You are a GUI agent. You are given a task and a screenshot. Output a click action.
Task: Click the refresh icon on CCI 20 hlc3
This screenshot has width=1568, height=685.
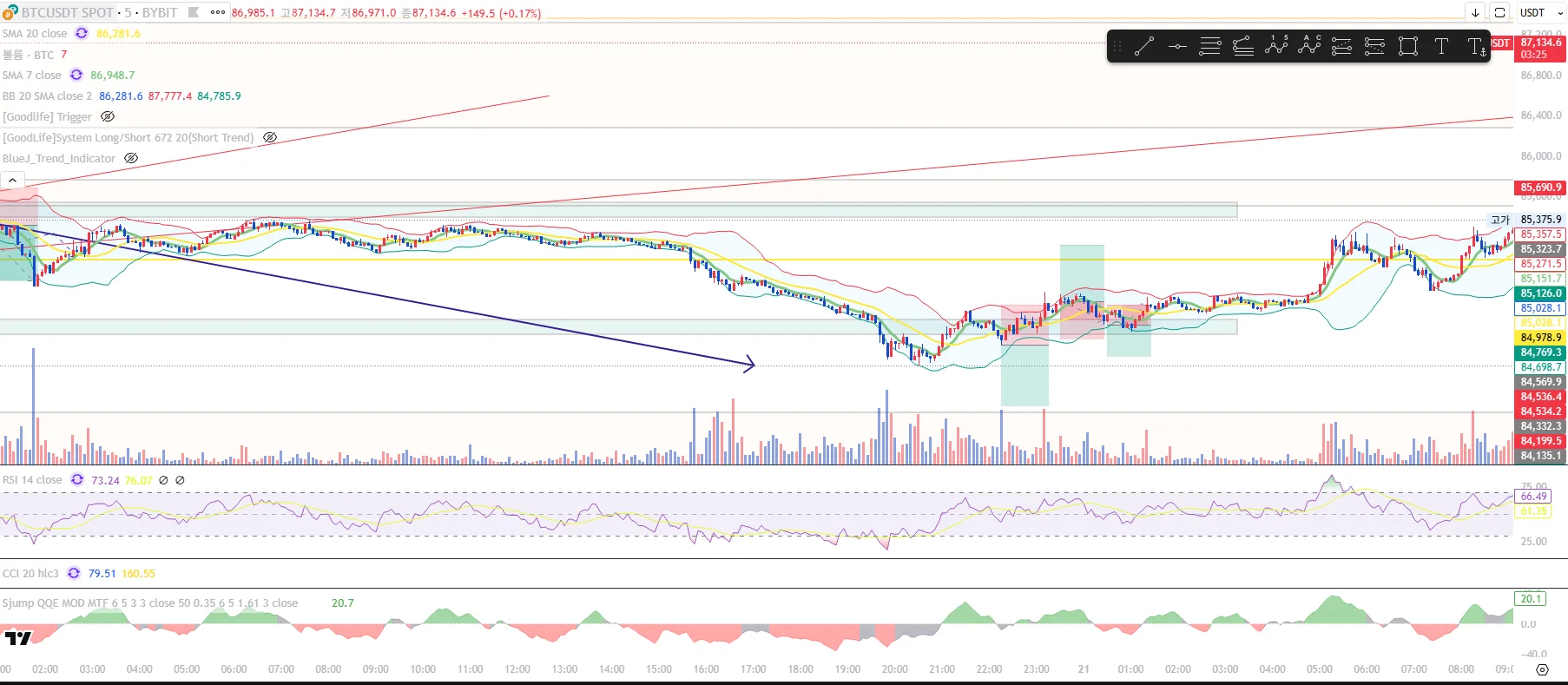tap(74, 573)
